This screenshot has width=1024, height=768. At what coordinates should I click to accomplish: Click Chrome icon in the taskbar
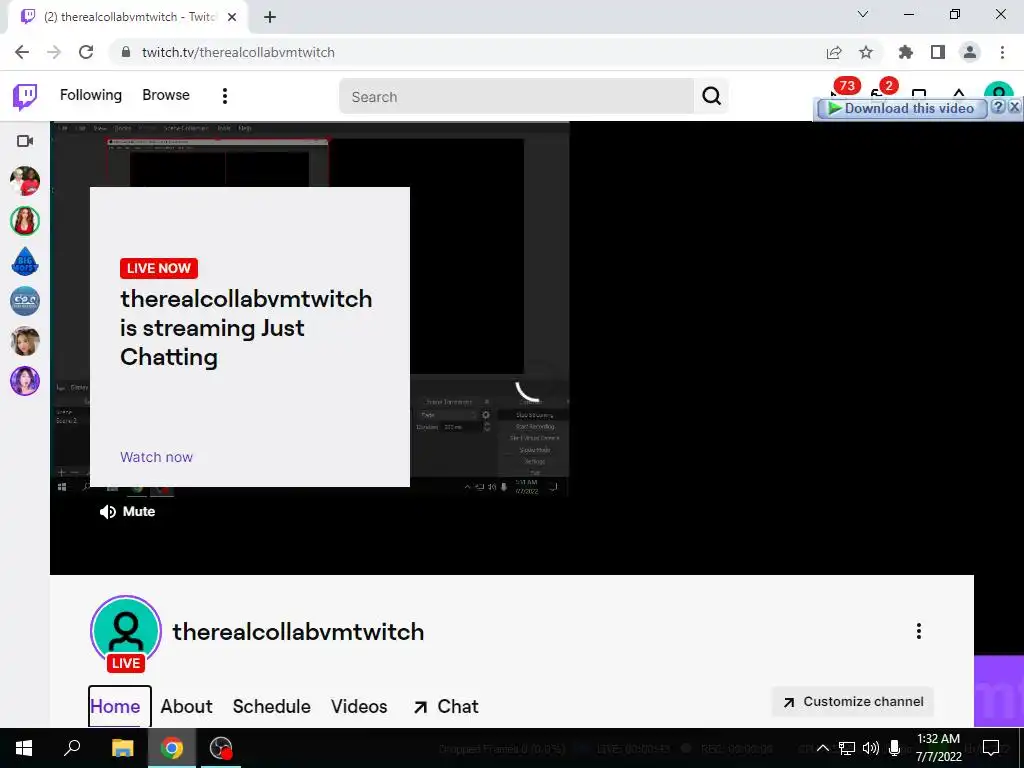point(172,748)
